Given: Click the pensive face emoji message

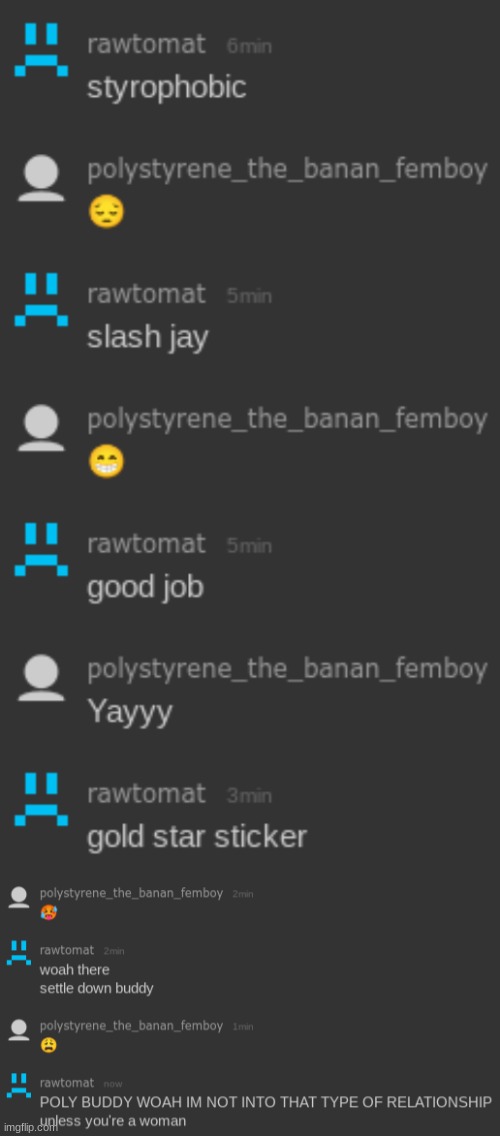Looking at the screenshot, I should coord(107,213).
